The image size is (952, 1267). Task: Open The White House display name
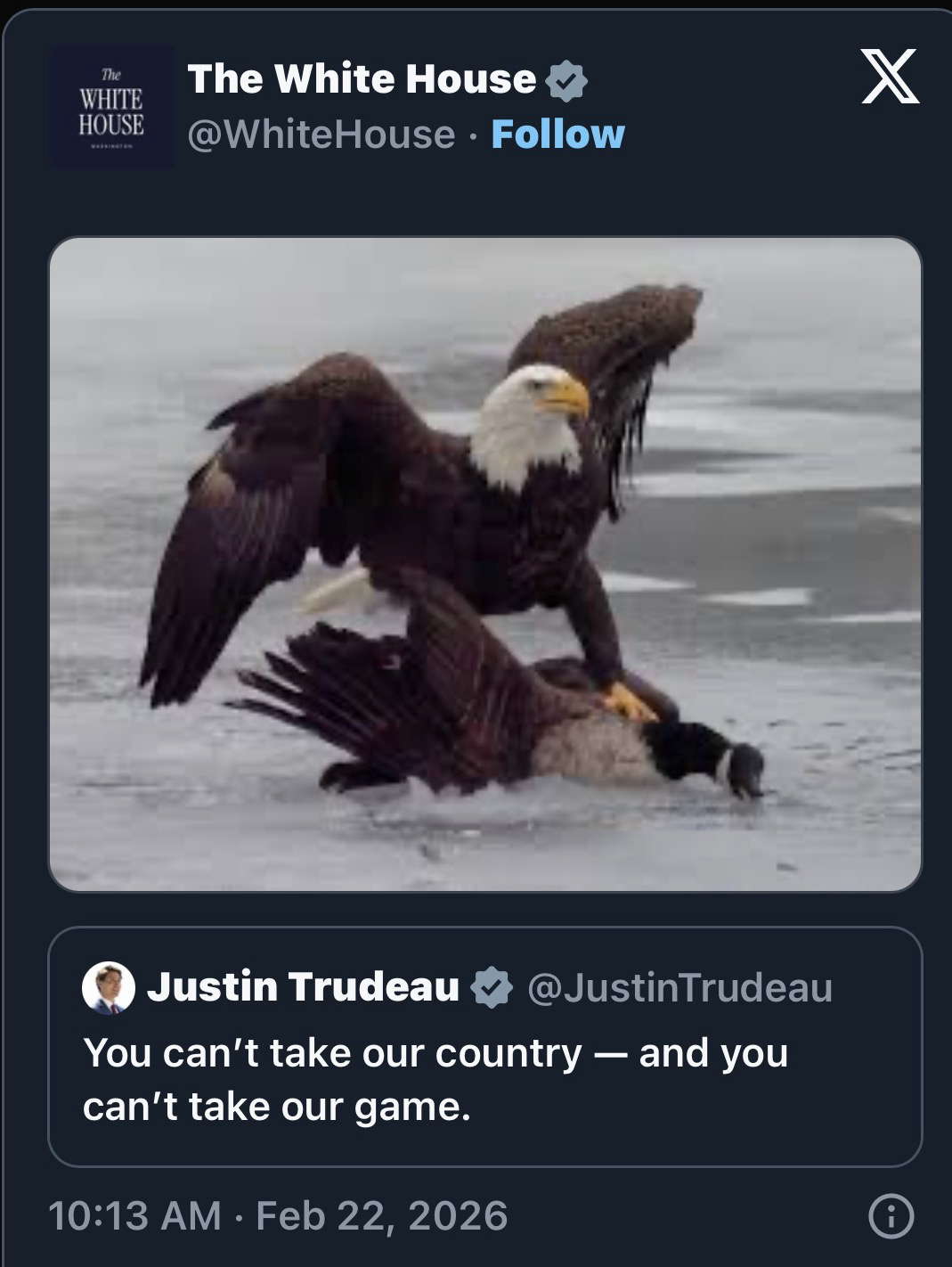[x=362, y=79]
